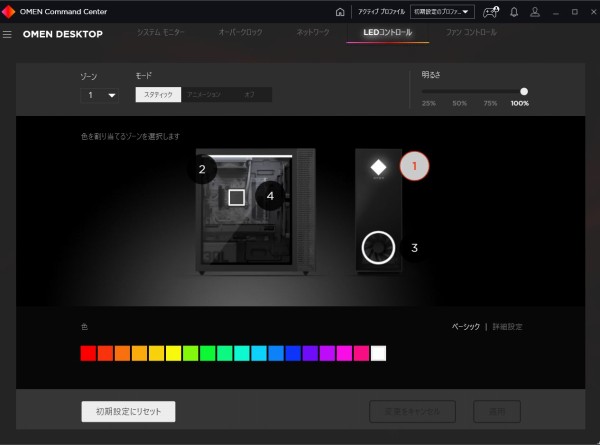This screenshot has width=600, height=445.
Task: Open notifications bell icon
Action: tap(514, 12)
